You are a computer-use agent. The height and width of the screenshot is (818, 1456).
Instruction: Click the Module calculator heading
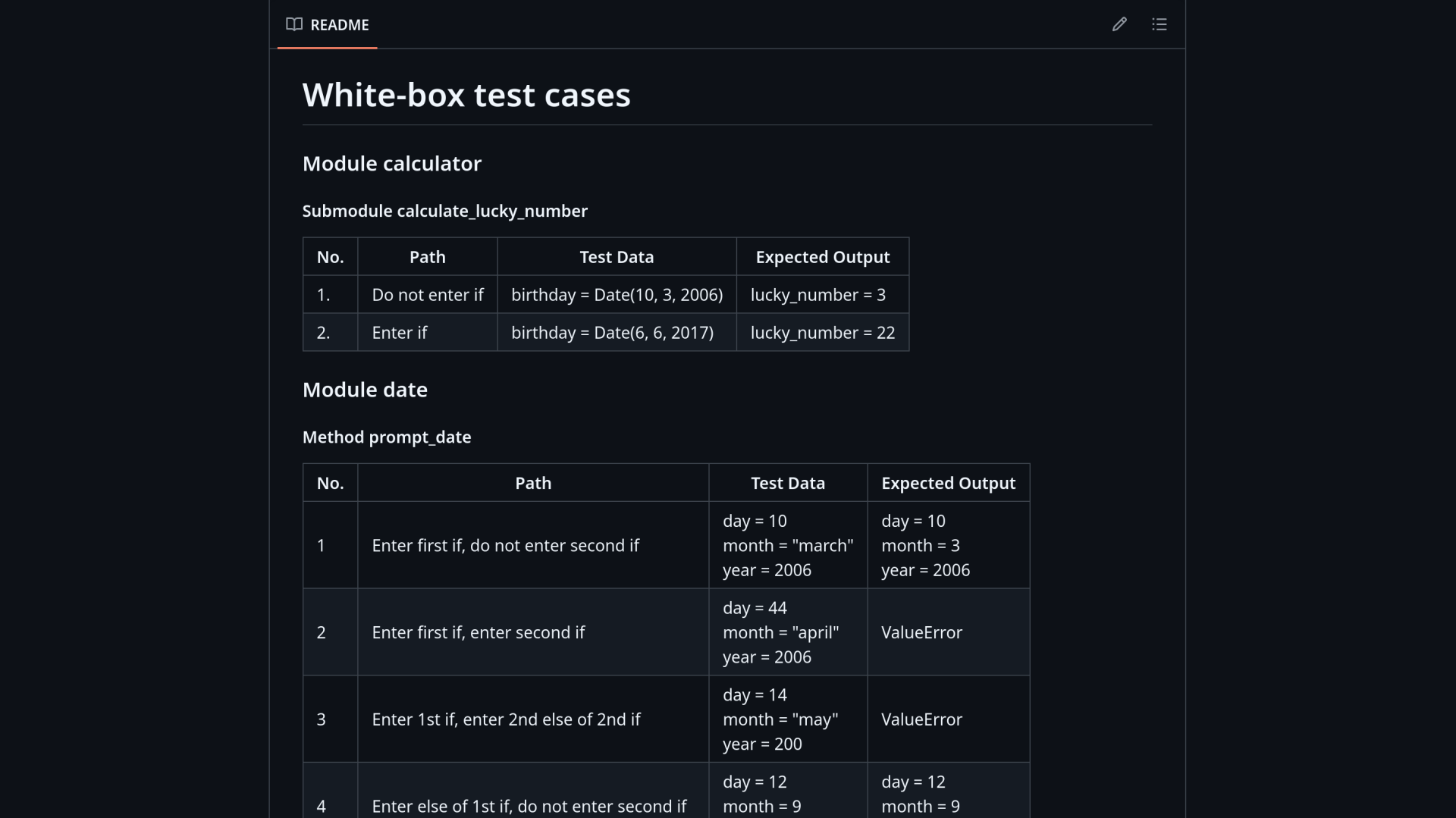pos(392,164)
